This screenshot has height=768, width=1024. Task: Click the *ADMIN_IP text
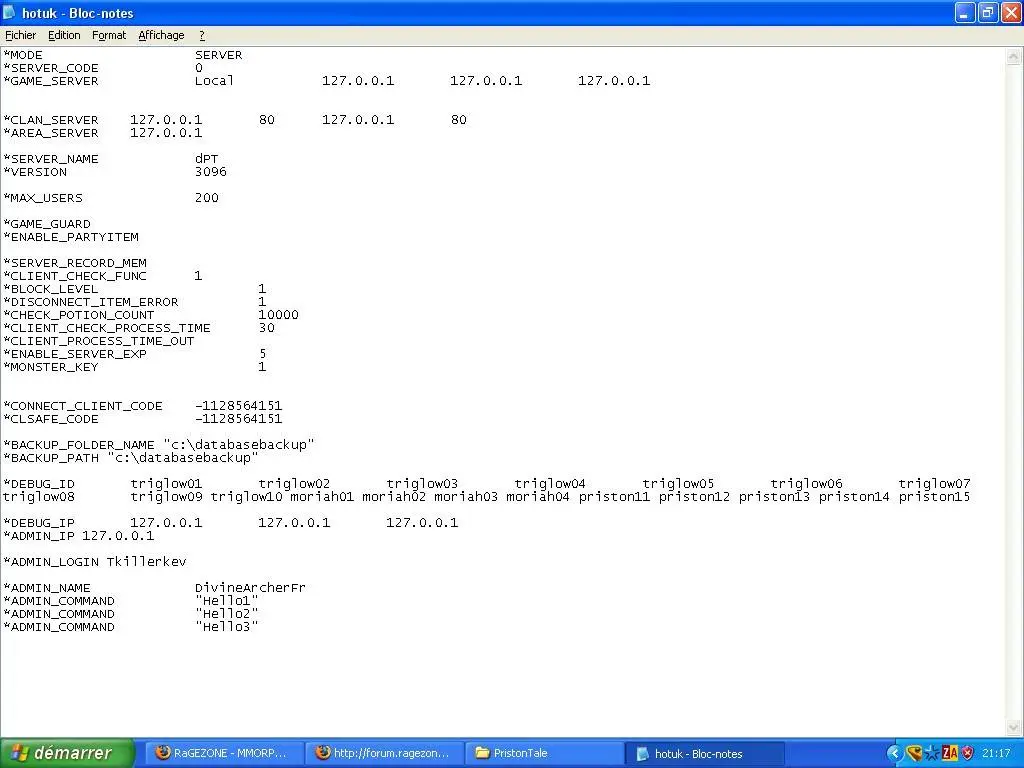39,536
